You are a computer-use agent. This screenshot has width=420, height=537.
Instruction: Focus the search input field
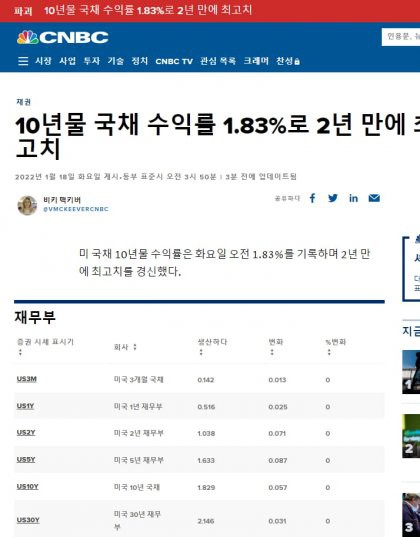click(401, 37)
